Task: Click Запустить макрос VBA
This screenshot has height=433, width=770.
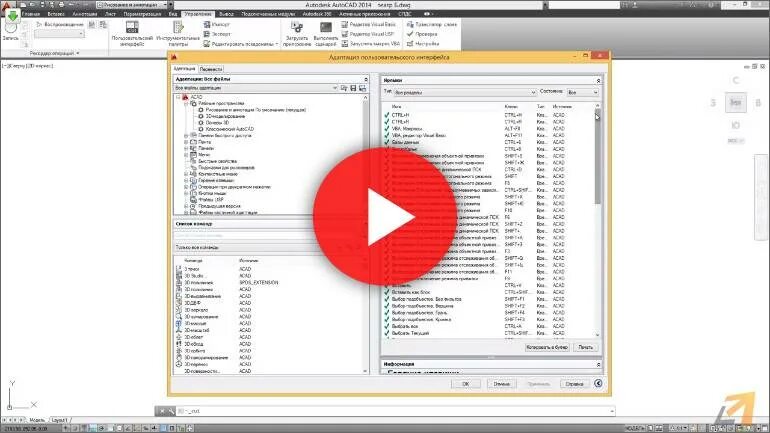Action: point(371,44)
